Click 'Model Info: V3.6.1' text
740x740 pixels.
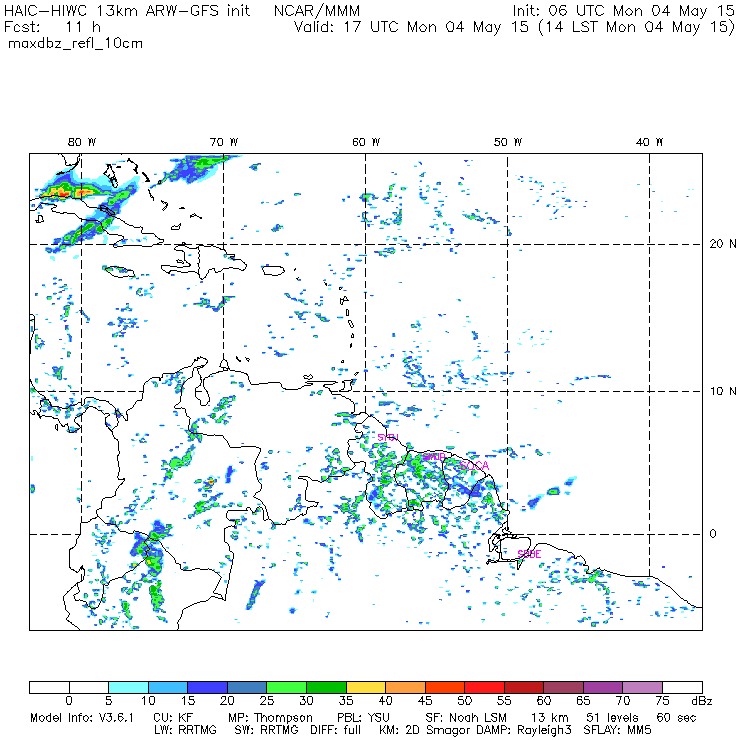(x=82, y=718)
